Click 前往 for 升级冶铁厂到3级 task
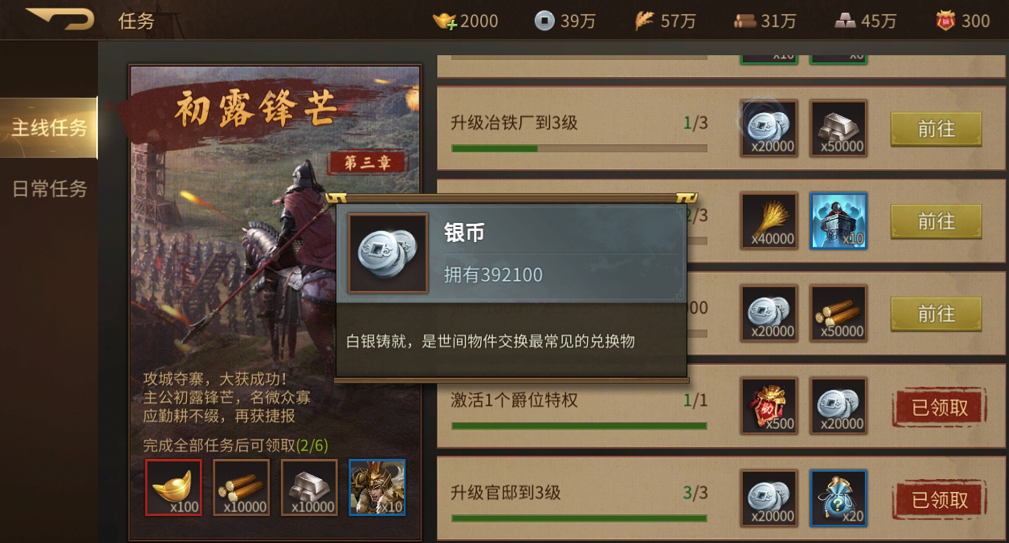 coord(936,129)
